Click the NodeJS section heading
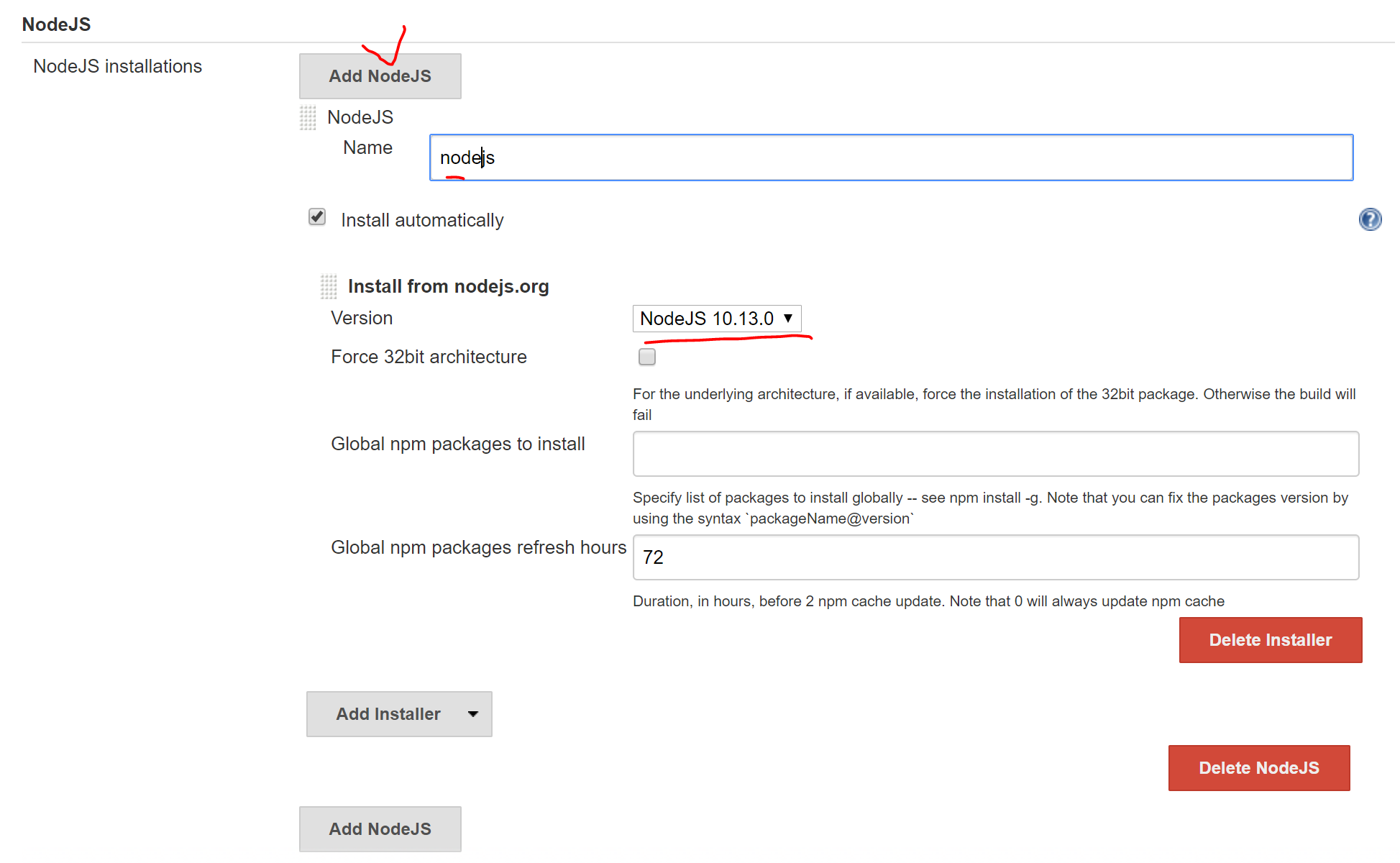This screenshot has height=863, width=1400. 56,24
